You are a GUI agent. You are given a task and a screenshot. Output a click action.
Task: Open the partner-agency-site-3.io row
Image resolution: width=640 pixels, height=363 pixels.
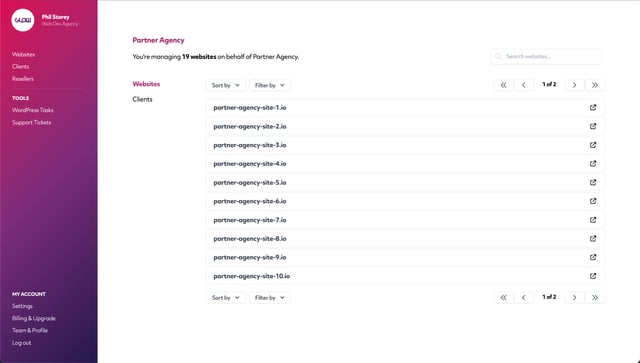pyautogui.click(x=405, y=145)
